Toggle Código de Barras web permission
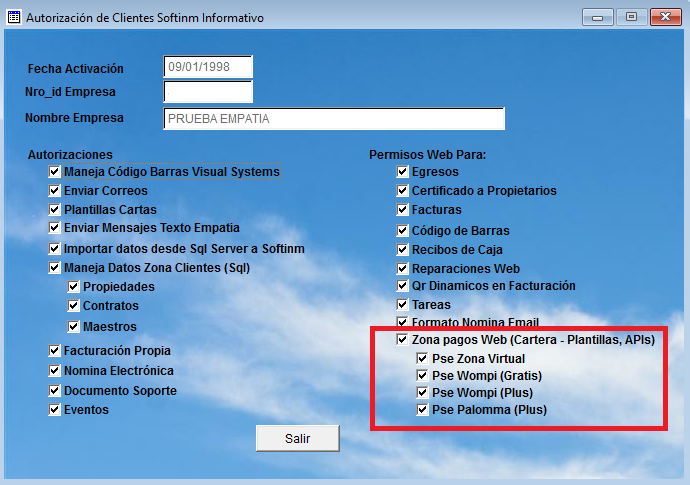690x485 pixels. [x=402, y=231]
